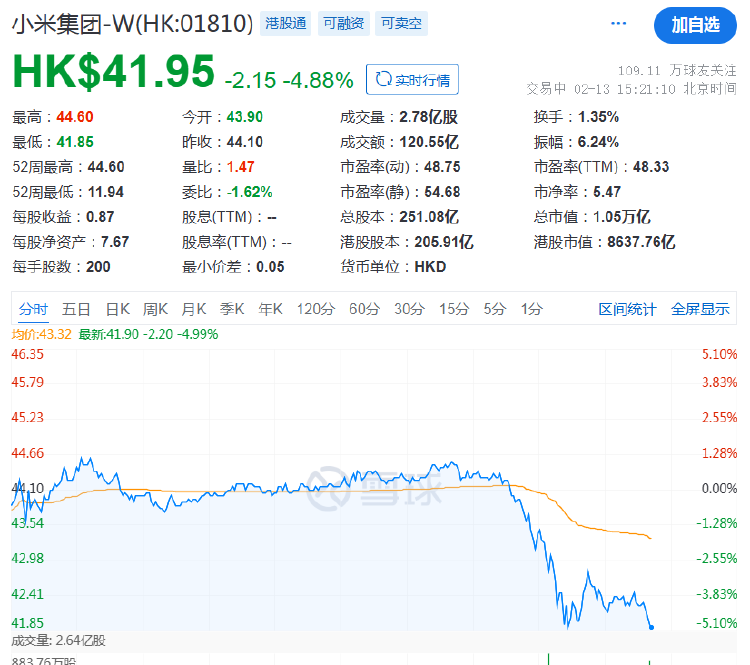Viewport: 750px width, 665px height.
Task: Click the 市盈率(TTM) value 48.33
Action: 651,166
